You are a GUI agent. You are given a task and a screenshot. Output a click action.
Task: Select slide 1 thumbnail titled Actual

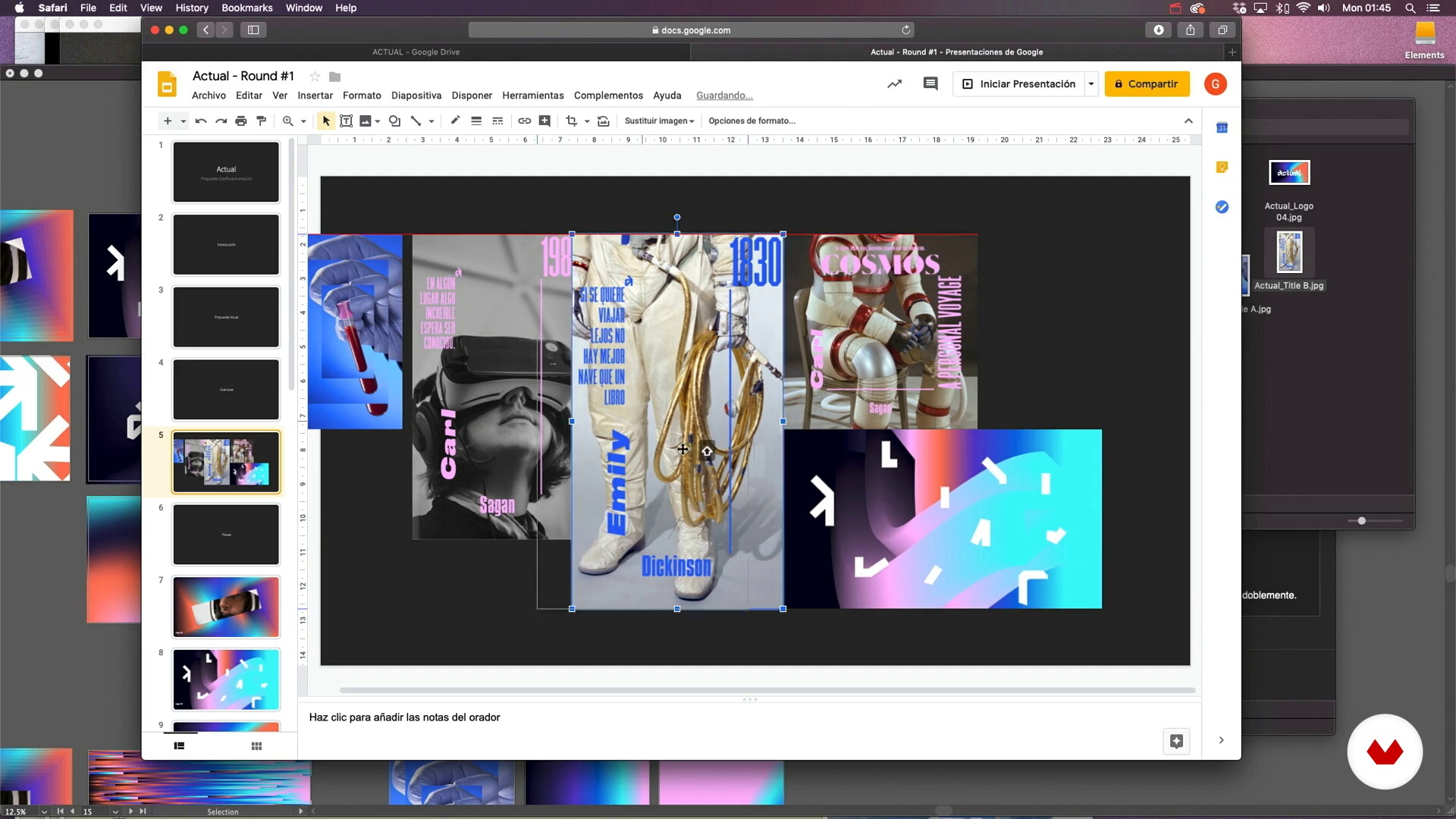click(x=226, y=172)
